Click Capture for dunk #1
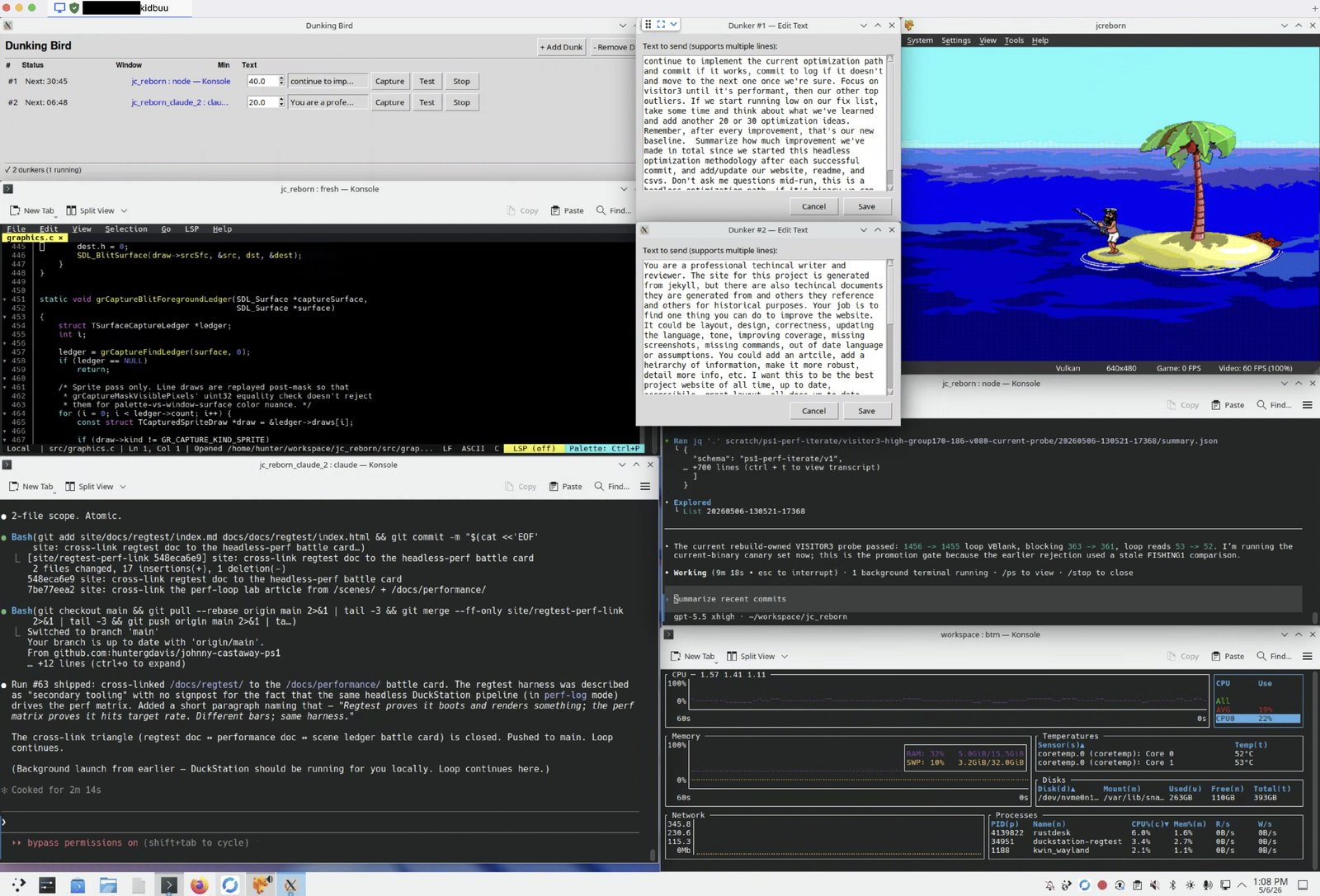The width and height of the screenshot is (1320, 896). pyautogui.click(x=389, y=81)
